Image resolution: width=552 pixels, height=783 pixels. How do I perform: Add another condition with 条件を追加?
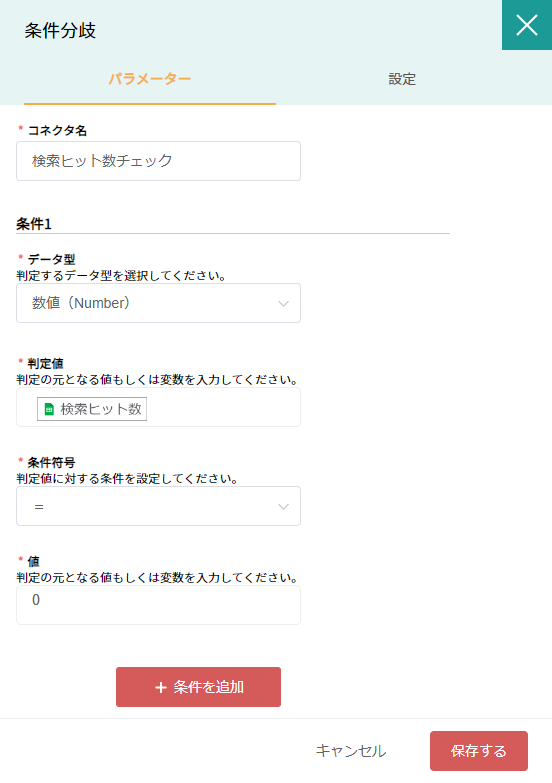[x=198, y=687]
